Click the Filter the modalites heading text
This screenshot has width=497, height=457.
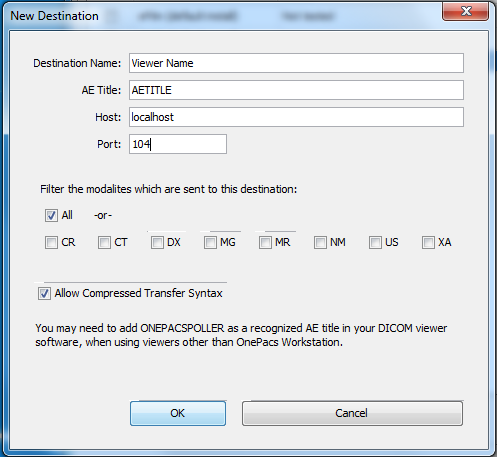coord(169,189)
